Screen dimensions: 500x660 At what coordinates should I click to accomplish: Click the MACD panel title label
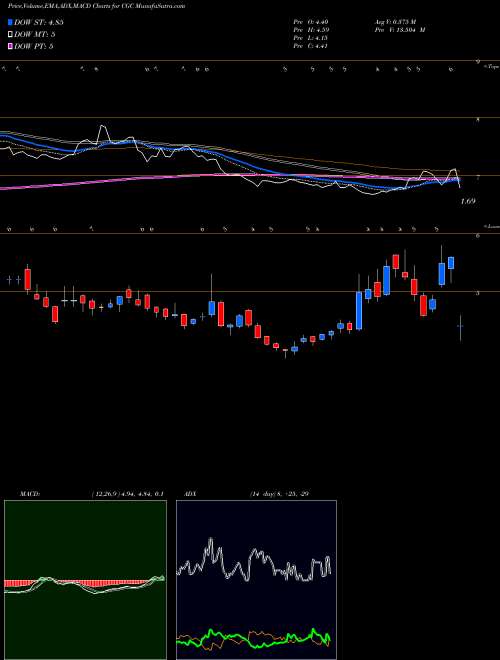pyautogui.click(x=30, y=494)
